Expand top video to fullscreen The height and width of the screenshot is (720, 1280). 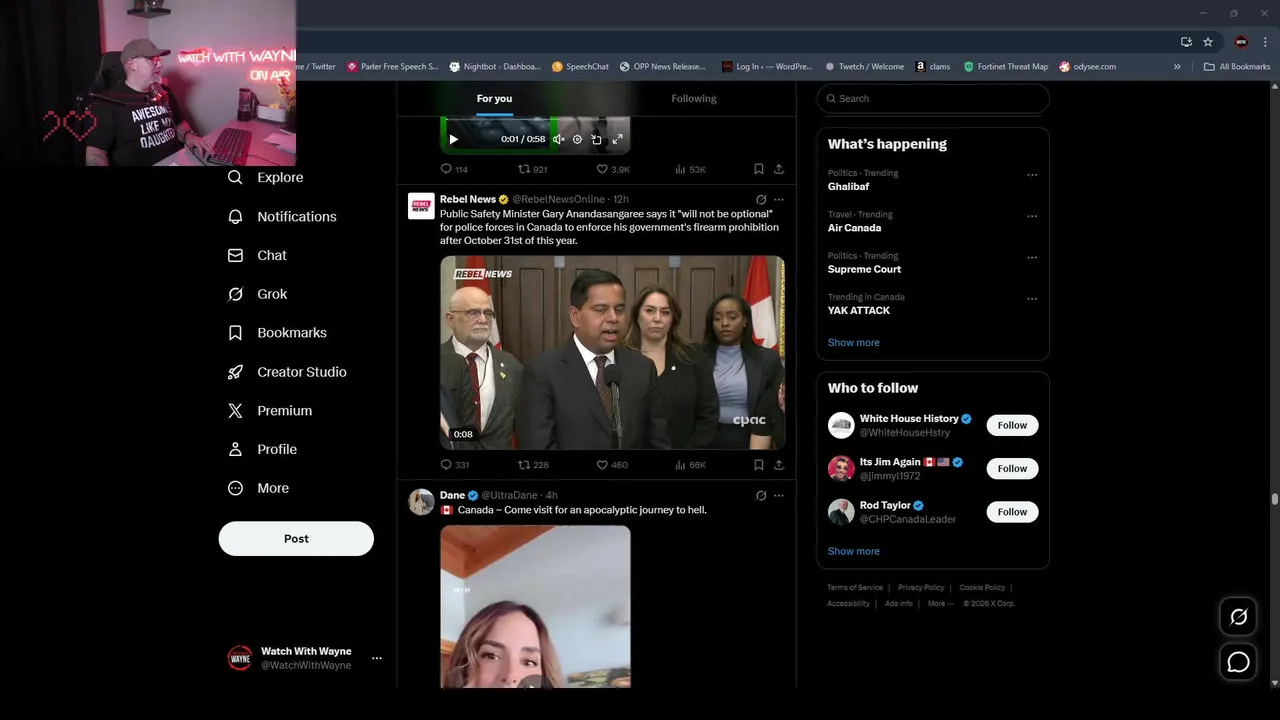pyautogui.click(x=617, y=139)
